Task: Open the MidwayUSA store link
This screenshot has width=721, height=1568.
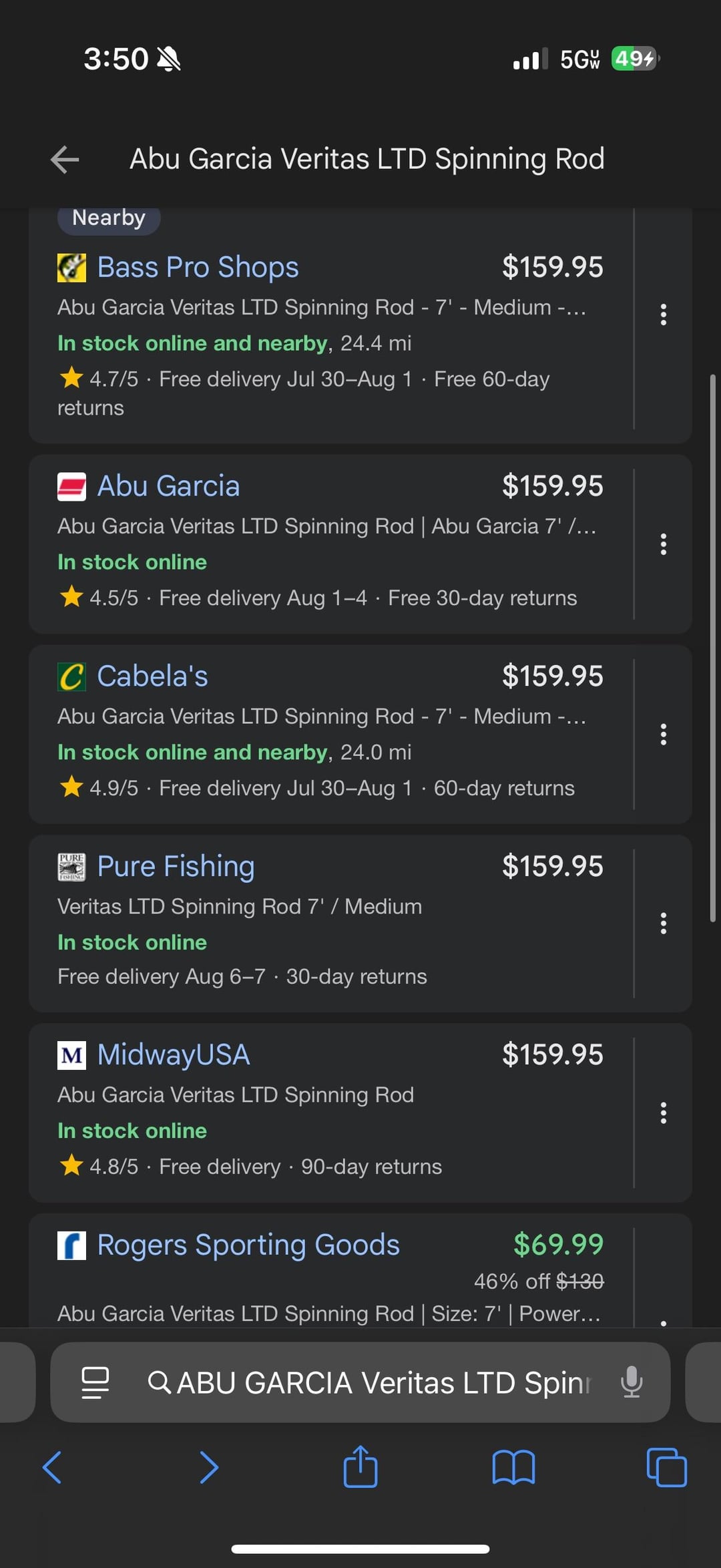Action: pyautogui.click(x=174, y=1055)
